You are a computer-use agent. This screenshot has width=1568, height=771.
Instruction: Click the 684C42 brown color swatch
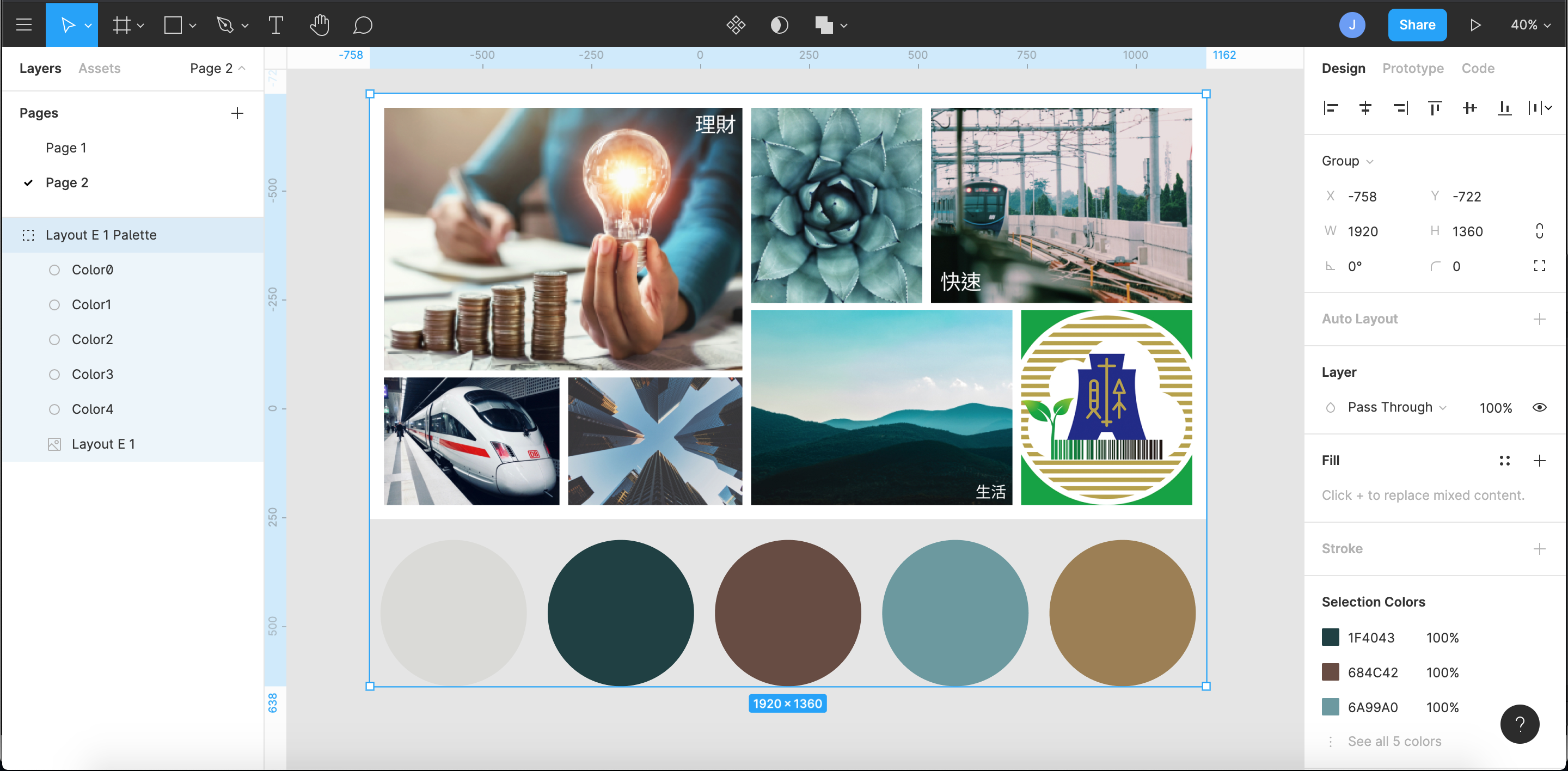click(1330, 672)
